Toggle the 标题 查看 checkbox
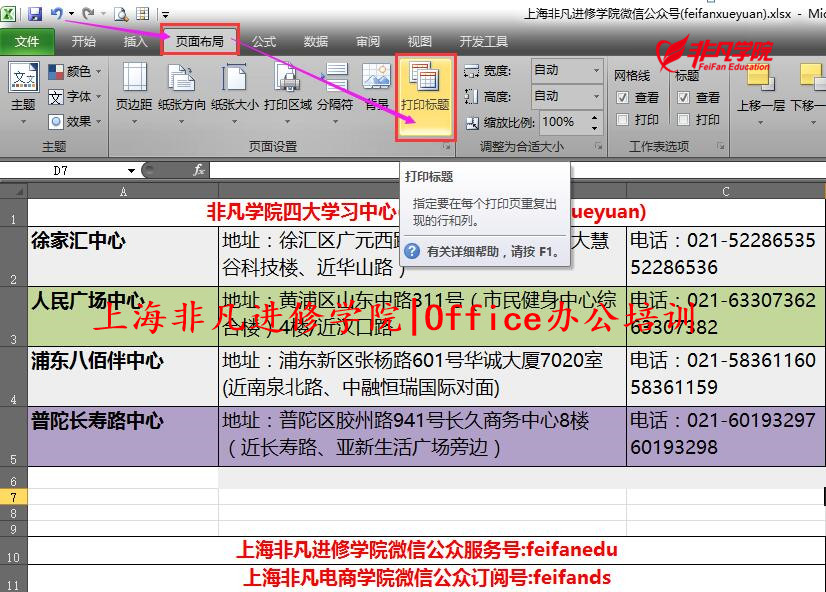 [683, 97]
